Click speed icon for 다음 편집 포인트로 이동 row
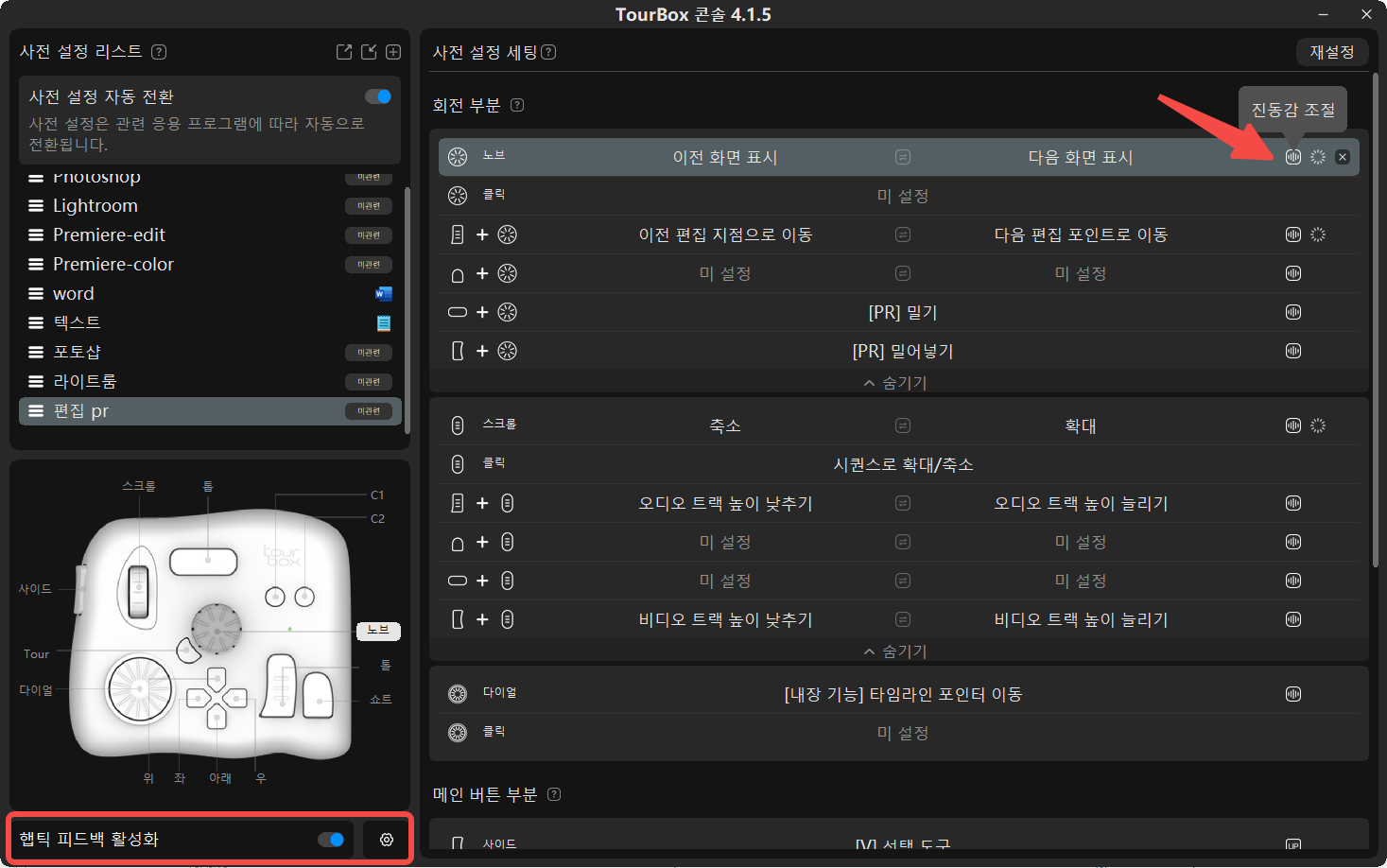Image resolution: width=1387 pixels, height=868 pixels. coord(1318,234)
